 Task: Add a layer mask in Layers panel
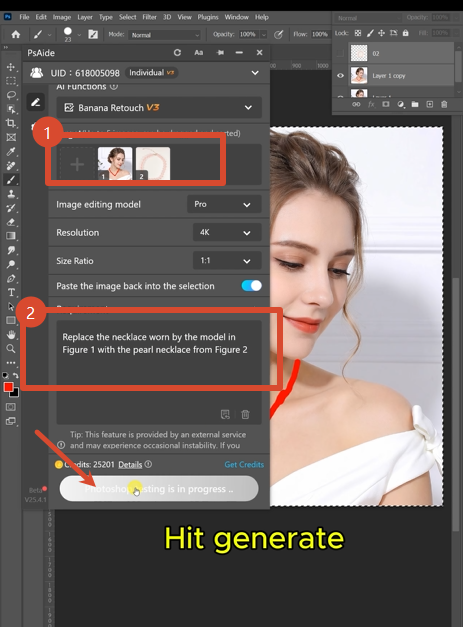pyautogui.click(x=385, y=104)
